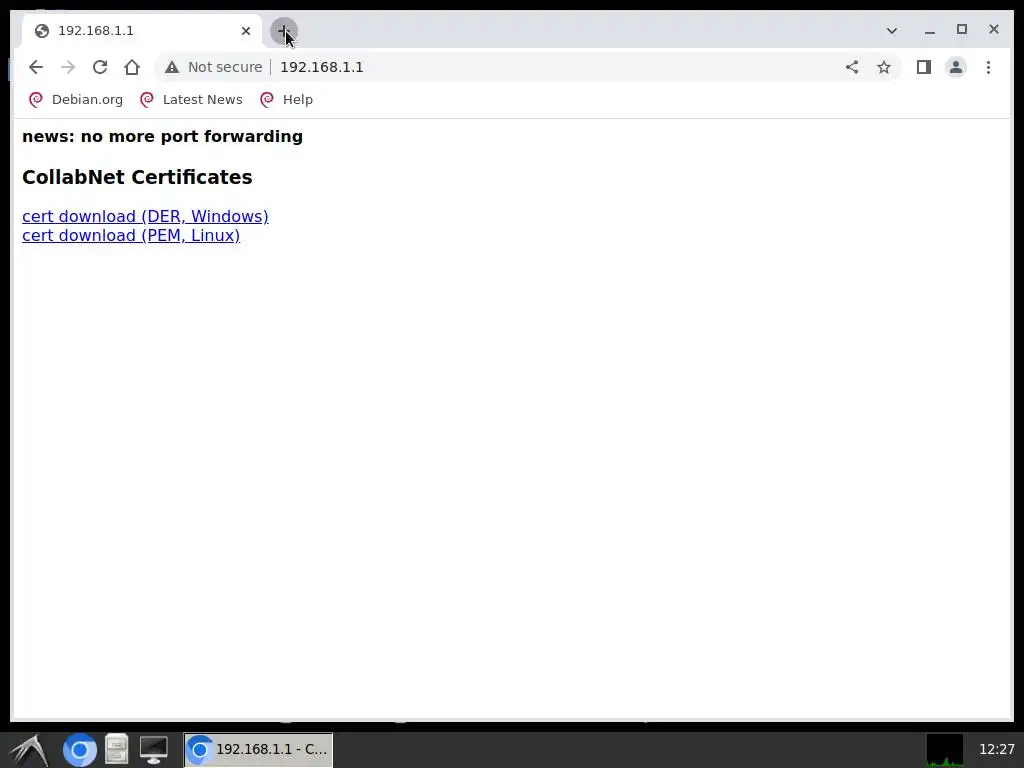The width and height of the screenshot is (1024, 768).
Task: Select the 192.168.1.1 browser tab
Action: pos(142,31)
